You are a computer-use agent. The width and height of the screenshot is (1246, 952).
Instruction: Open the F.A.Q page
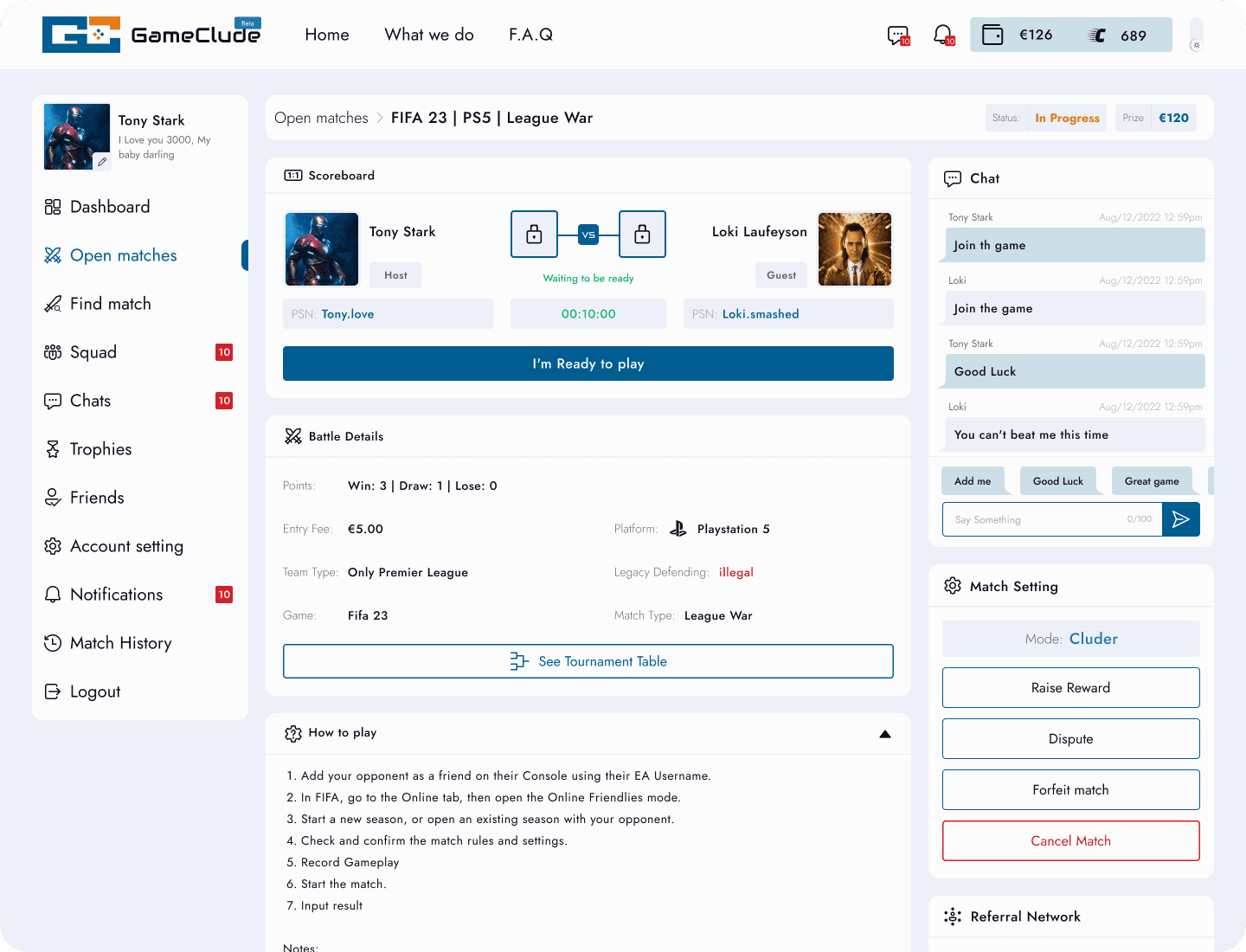pos(530,35)
